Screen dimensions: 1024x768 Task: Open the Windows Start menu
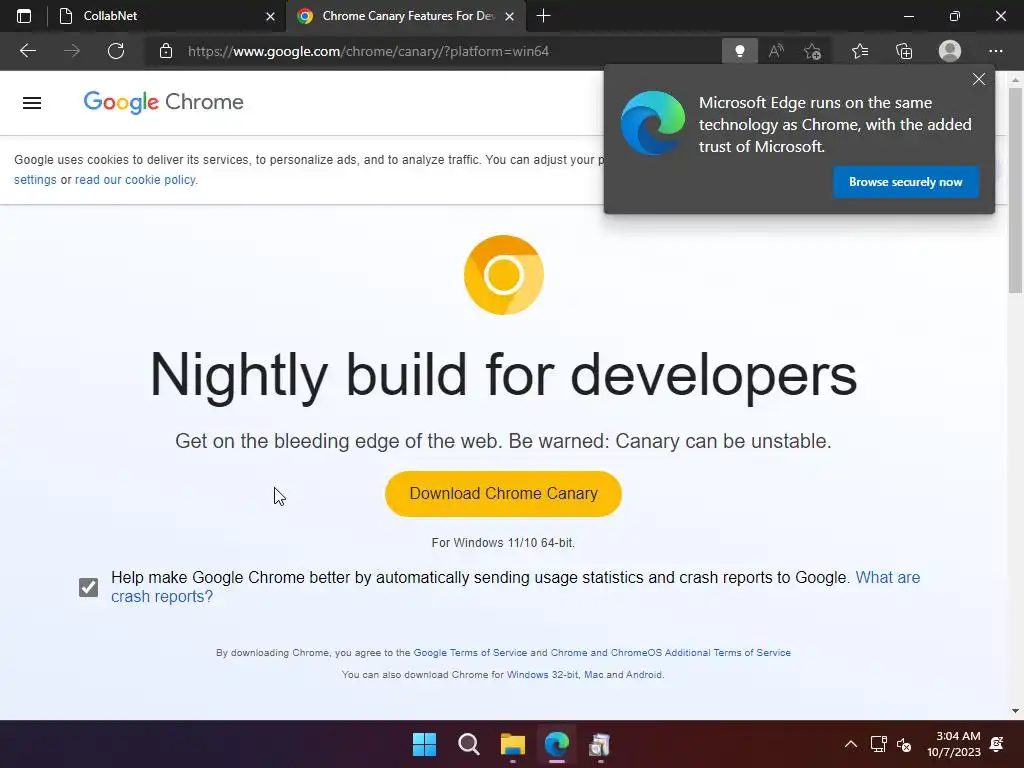point(424,744)
